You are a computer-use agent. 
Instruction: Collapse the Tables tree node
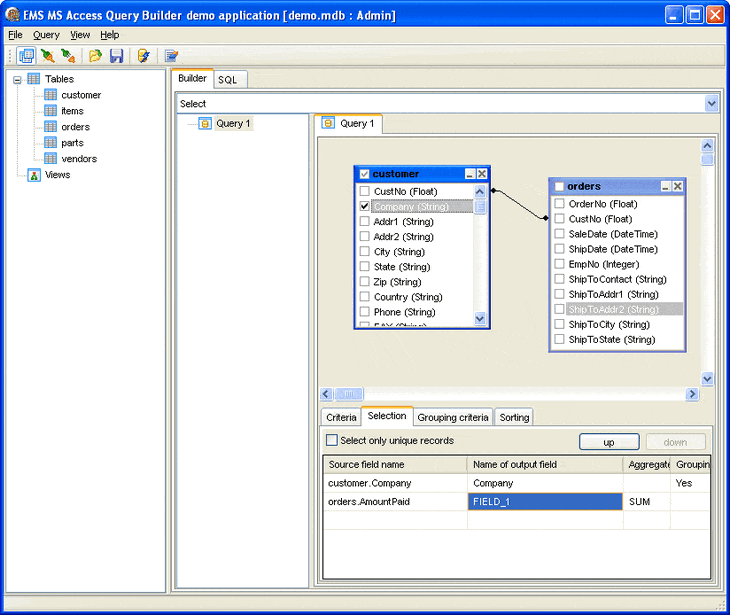(x=17, y=80)
